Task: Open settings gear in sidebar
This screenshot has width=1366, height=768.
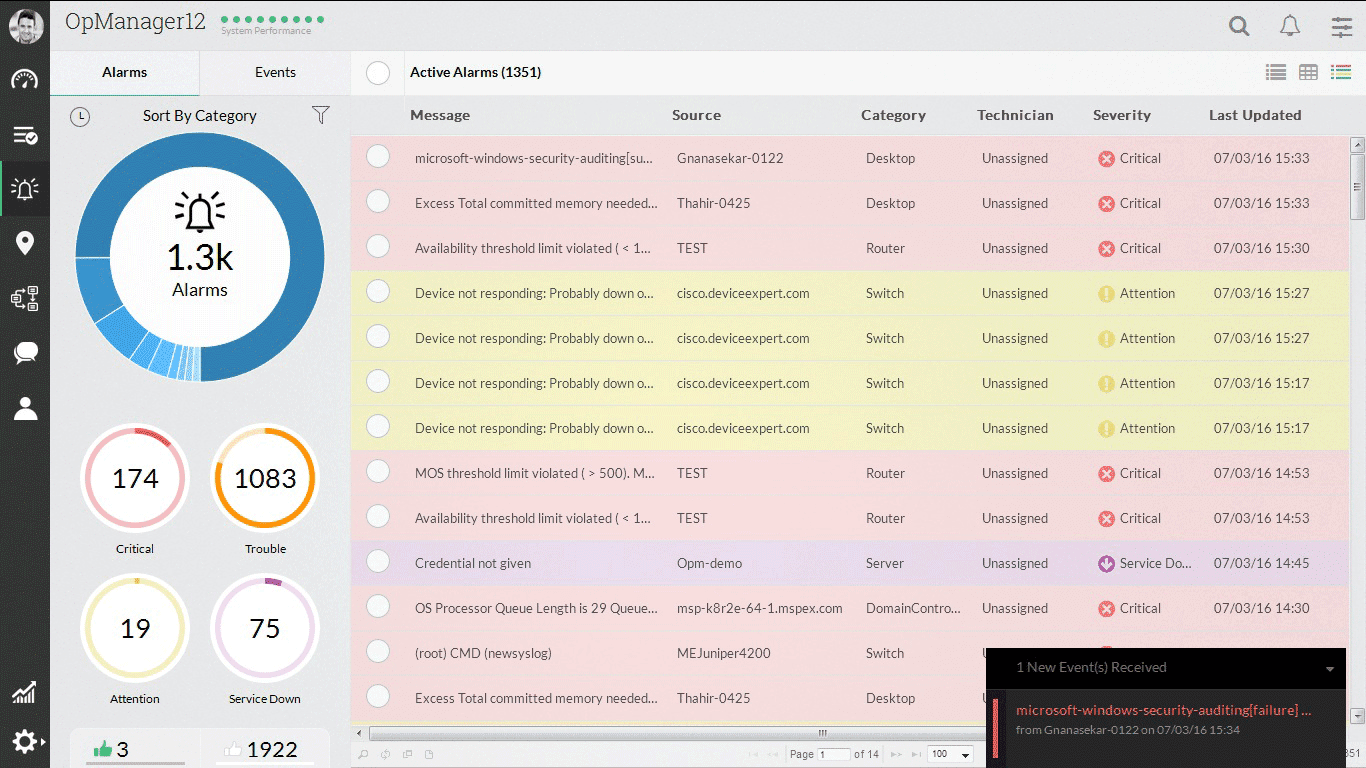Action: 25,741
